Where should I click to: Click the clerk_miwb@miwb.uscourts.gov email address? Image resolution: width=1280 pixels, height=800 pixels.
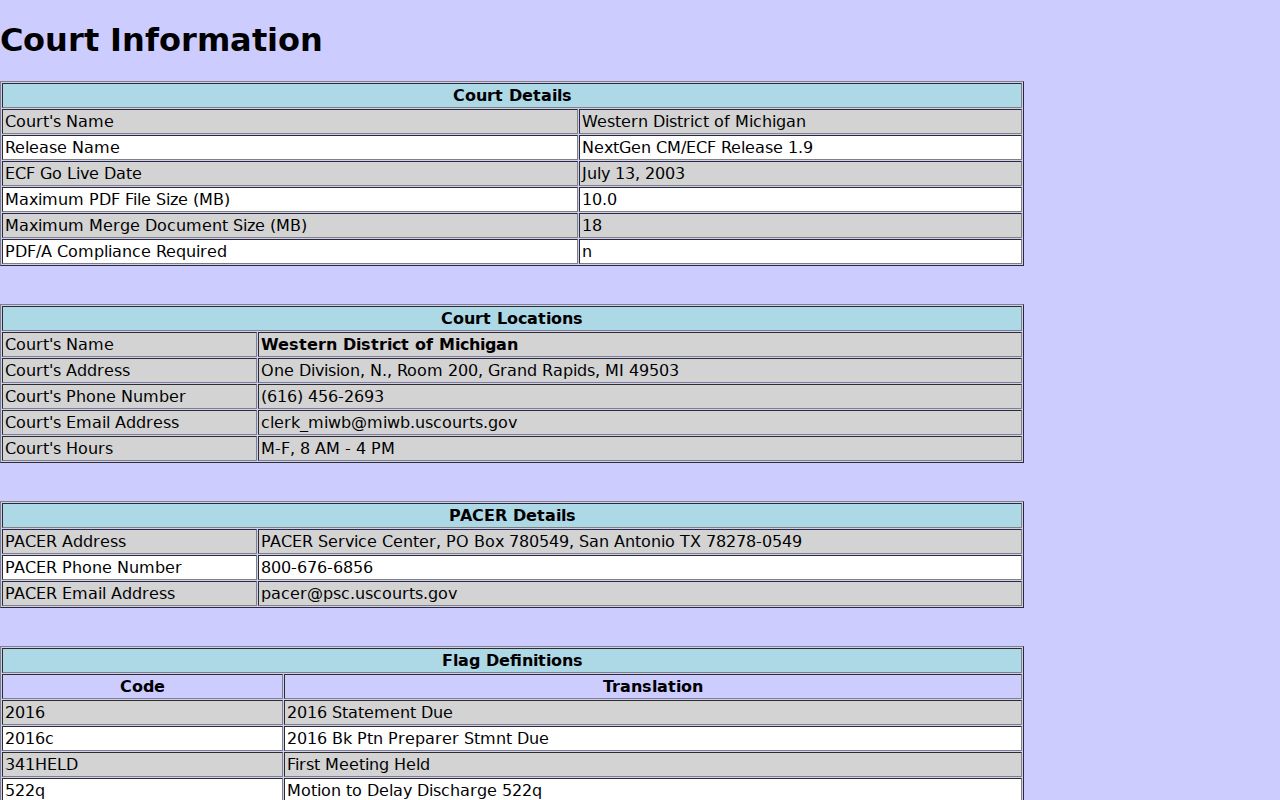coord(389,423)
